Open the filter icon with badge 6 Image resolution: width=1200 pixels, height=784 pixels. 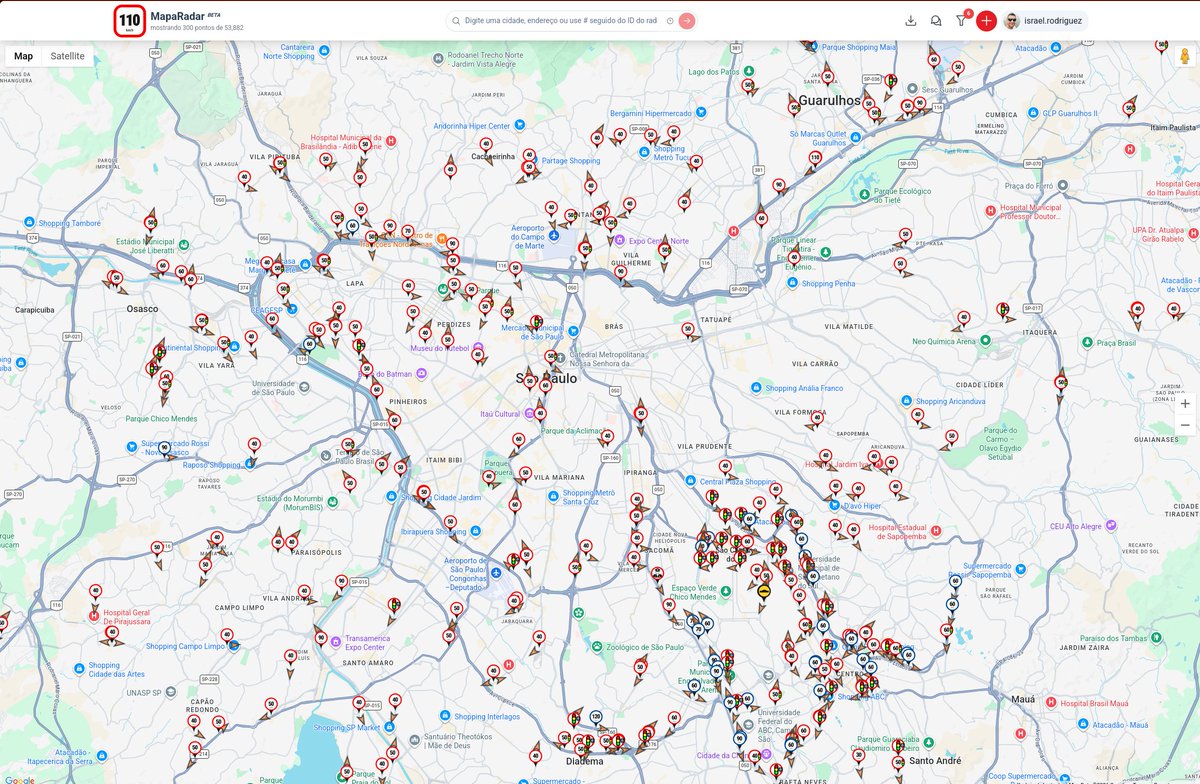(x=961, y=21)
